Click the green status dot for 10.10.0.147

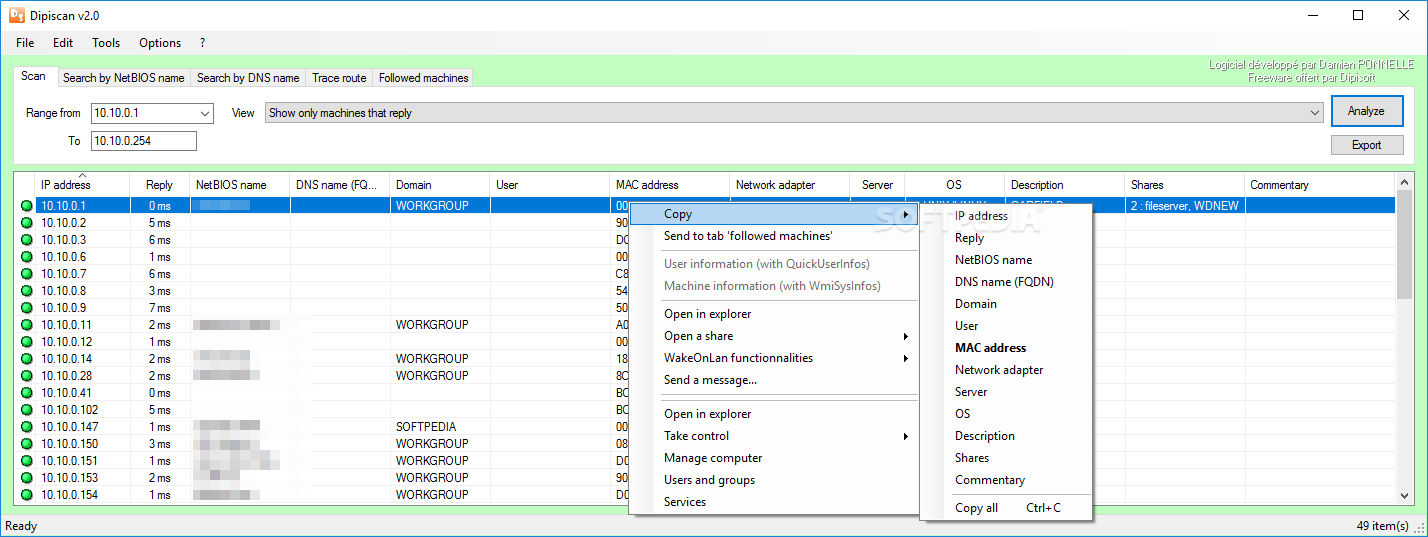point(26,427)
